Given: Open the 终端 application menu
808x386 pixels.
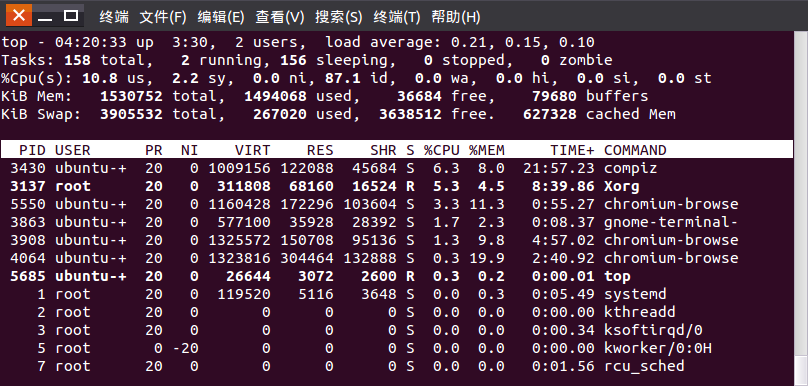Looking at the screenshot, I should pyautogui.click(x=114, y=17).
